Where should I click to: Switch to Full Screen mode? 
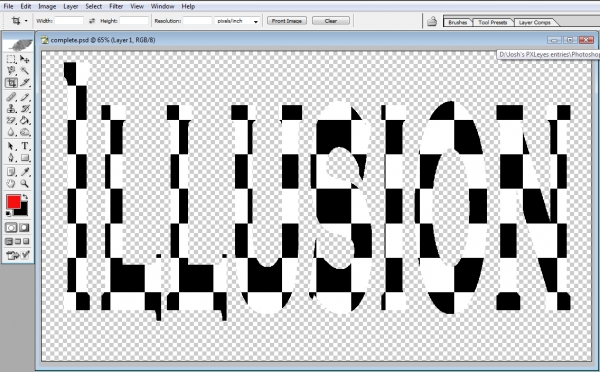pyautogui.click(x=26, y=241)
